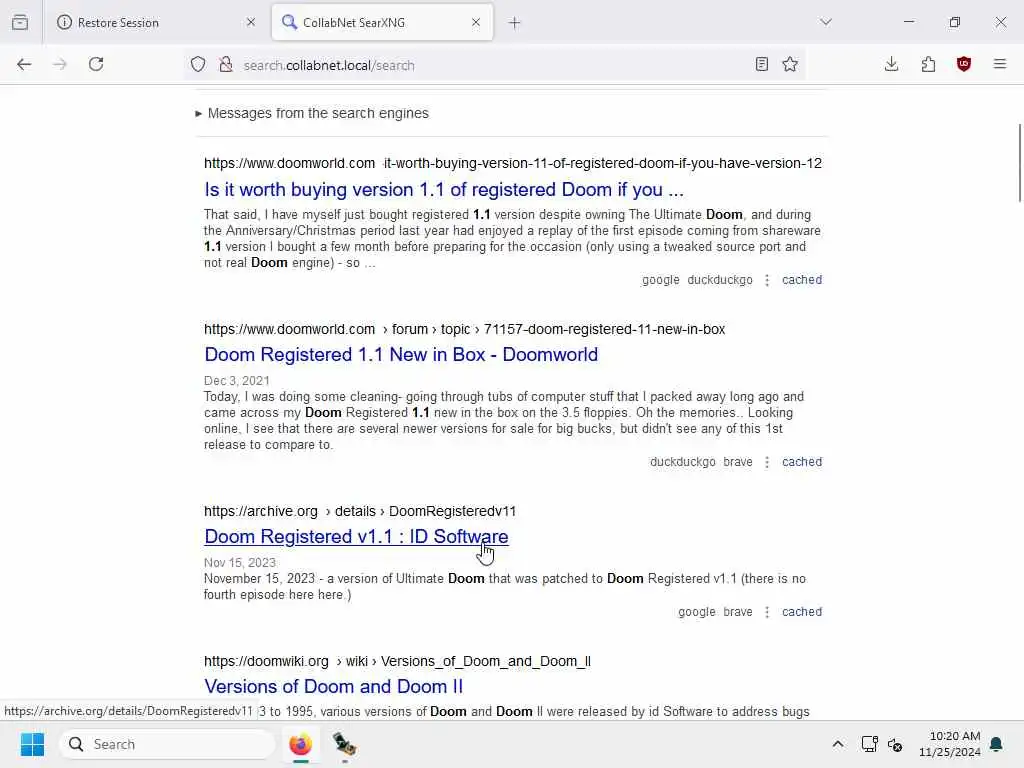
Task: Click the archive.org details DoomRegisteredv11 URL
Action: [x=360, y=511]
